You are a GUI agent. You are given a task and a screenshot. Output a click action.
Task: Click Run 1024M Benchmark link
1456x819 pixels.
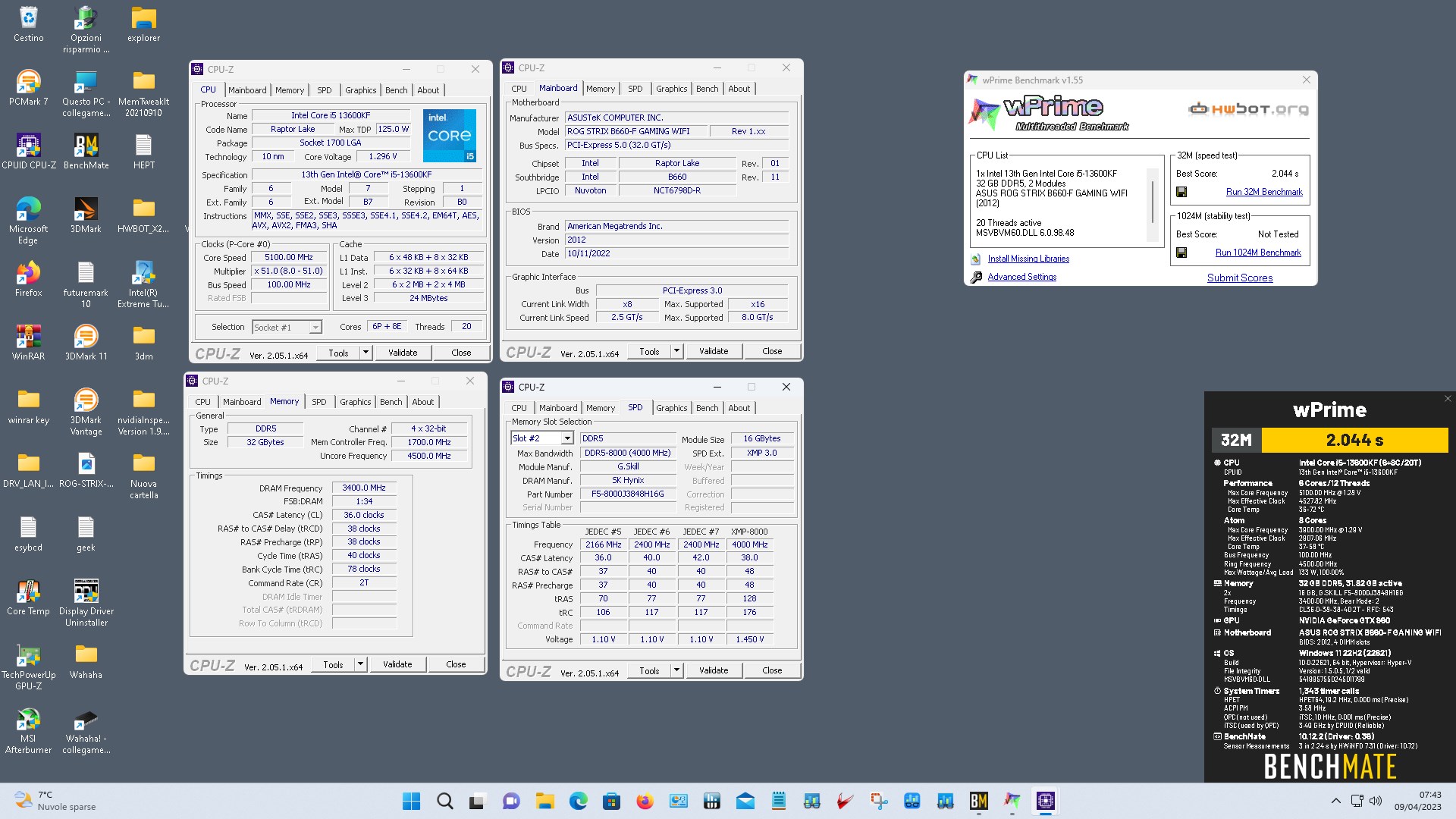pos(1258,253)
